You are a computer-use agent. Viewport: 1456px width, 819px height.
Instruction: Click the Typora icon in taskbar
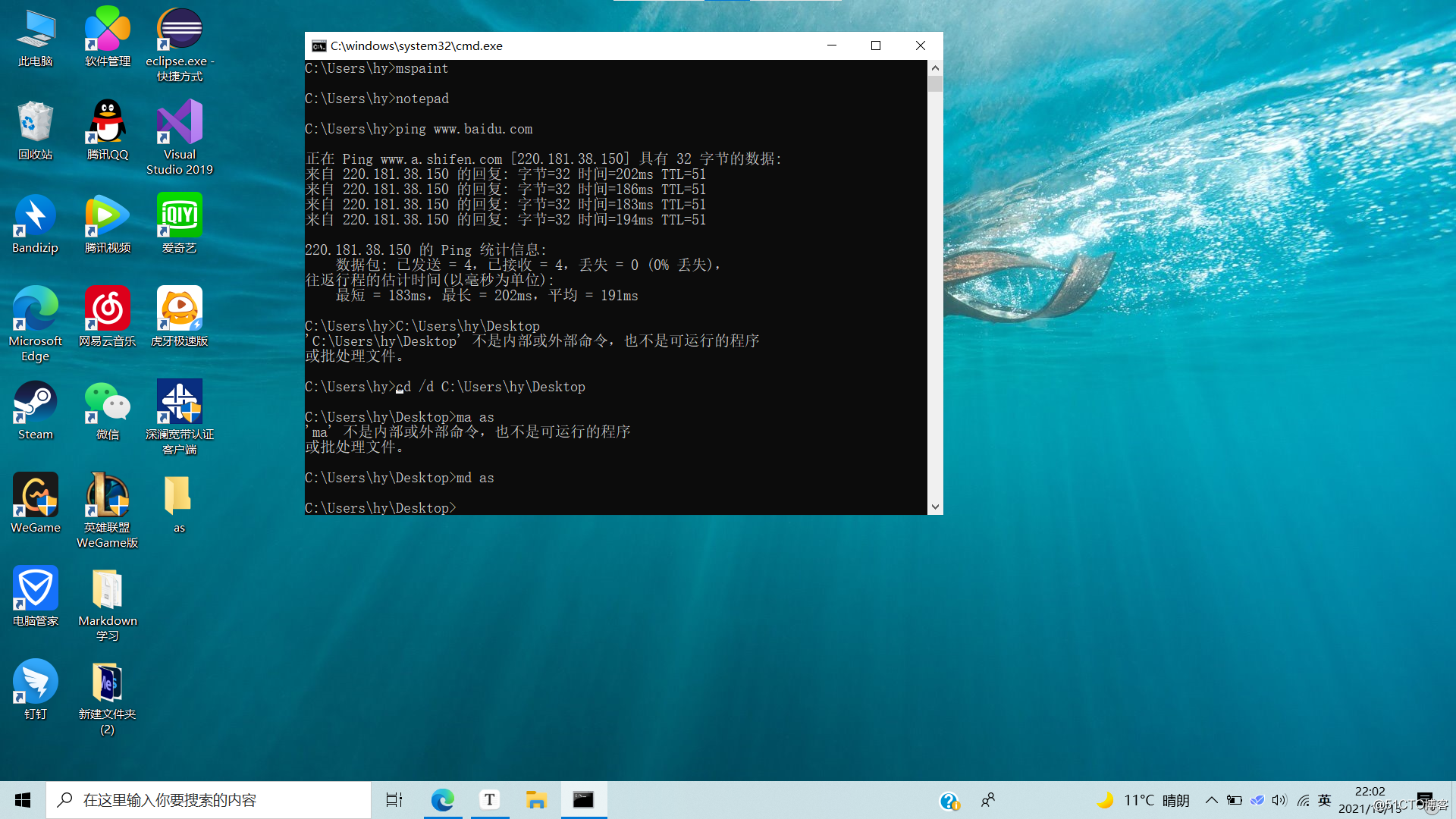(x=490, y=800)
